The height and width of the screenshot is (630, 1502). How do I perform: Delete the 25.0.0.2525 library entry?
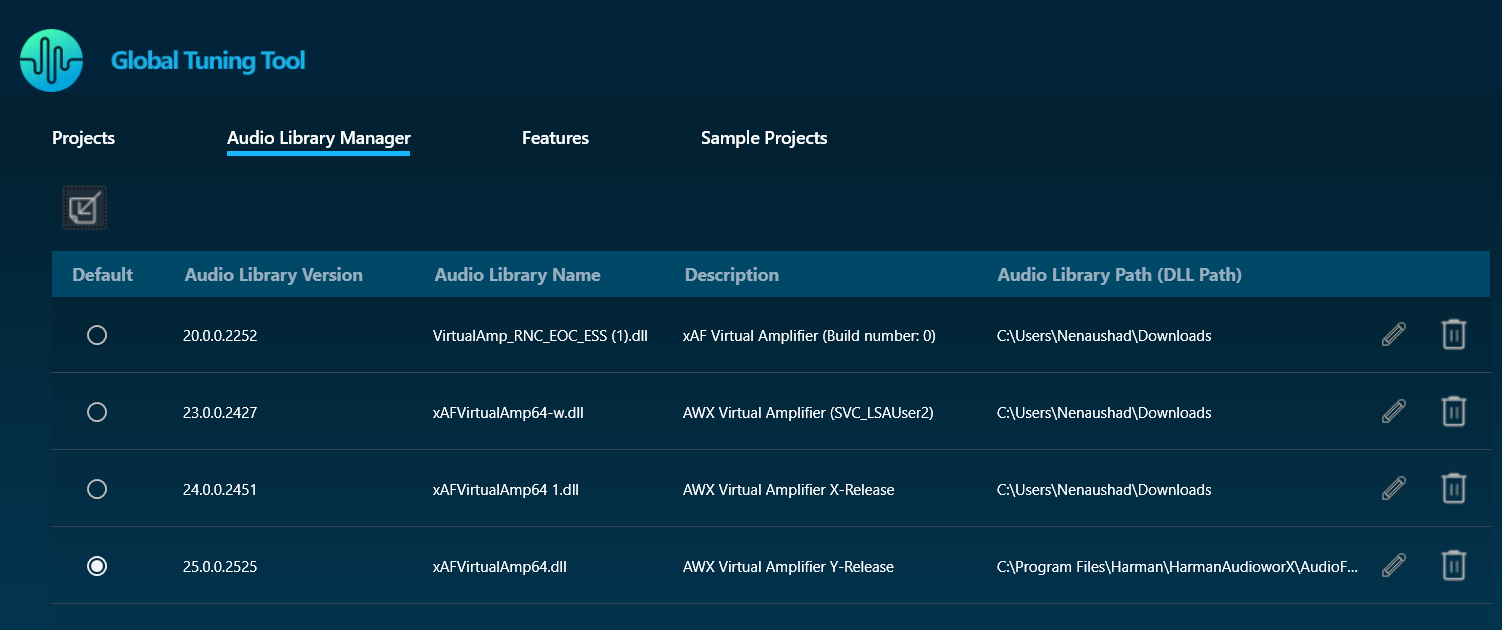click(x=1453, y=566)
